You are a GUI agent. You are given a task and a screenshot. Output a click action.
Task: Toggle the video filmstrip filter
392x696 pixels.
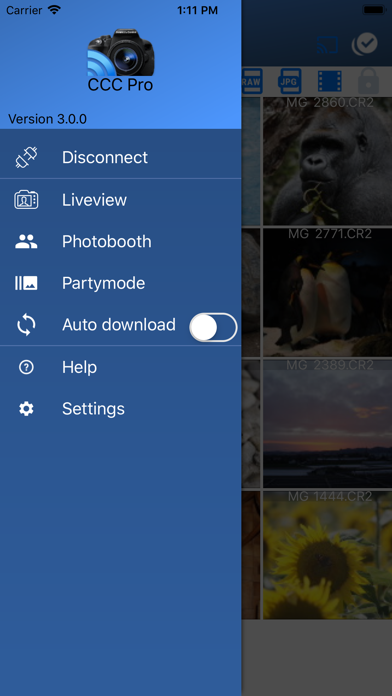[x=329, y=82]
